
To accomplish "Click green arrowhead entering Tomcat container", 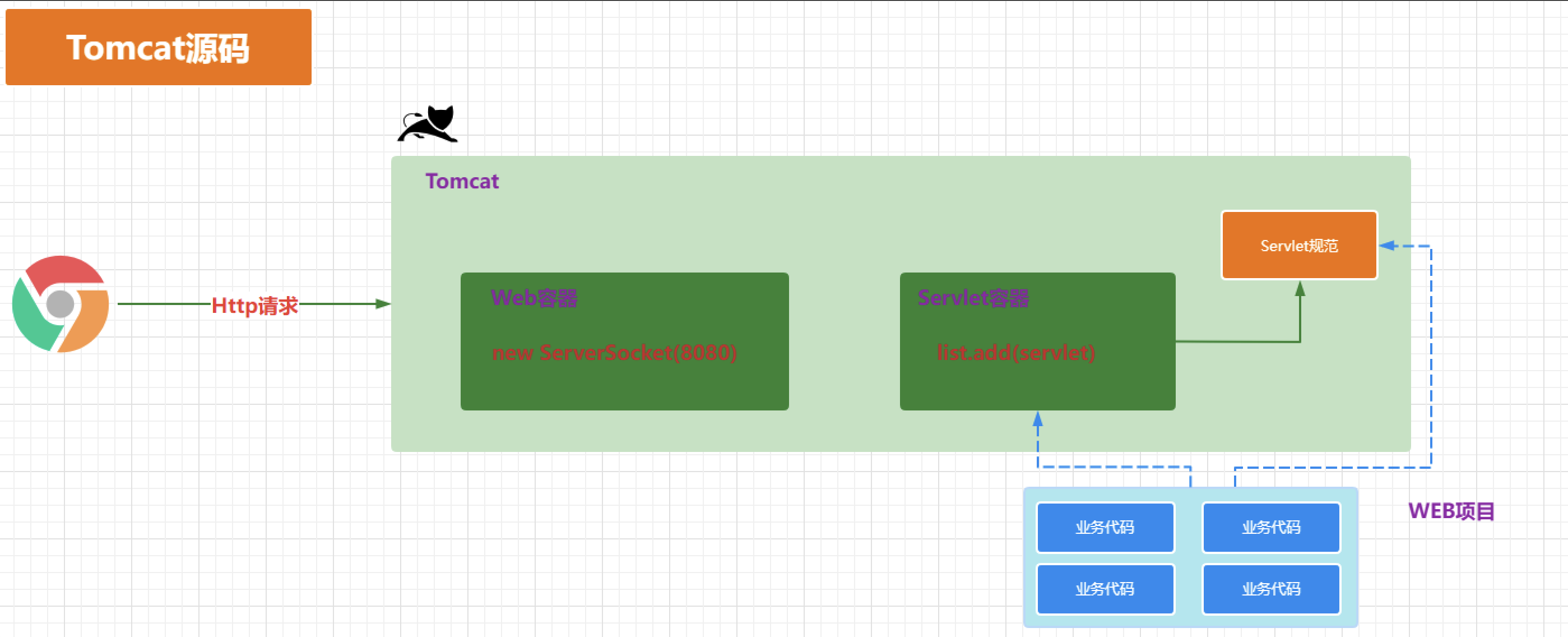I will coord(383,303).
